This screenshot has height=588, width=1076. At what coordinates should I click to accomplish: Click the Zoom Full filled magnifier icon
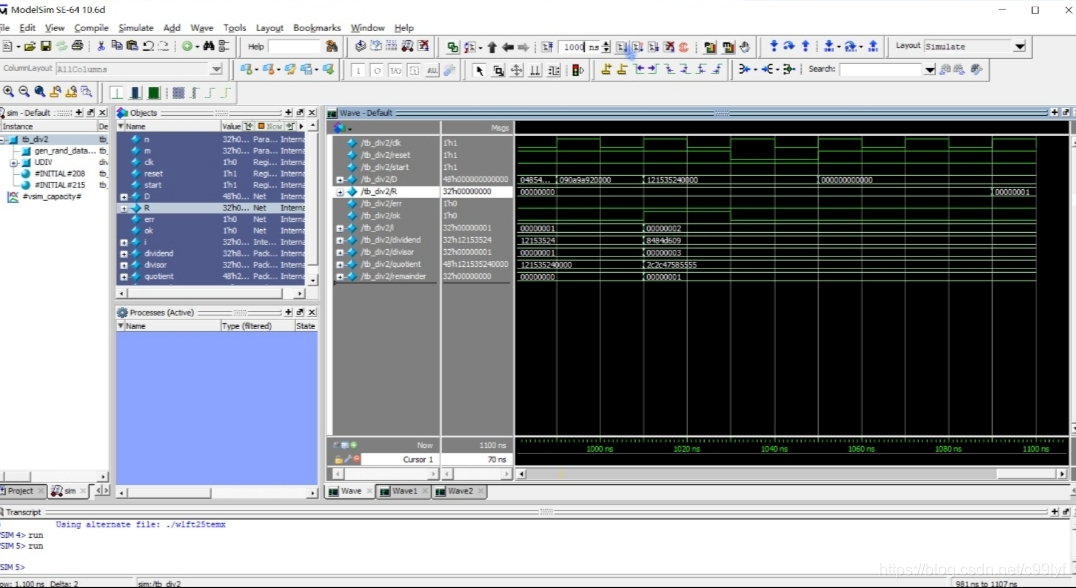click(x=40, y=92)
